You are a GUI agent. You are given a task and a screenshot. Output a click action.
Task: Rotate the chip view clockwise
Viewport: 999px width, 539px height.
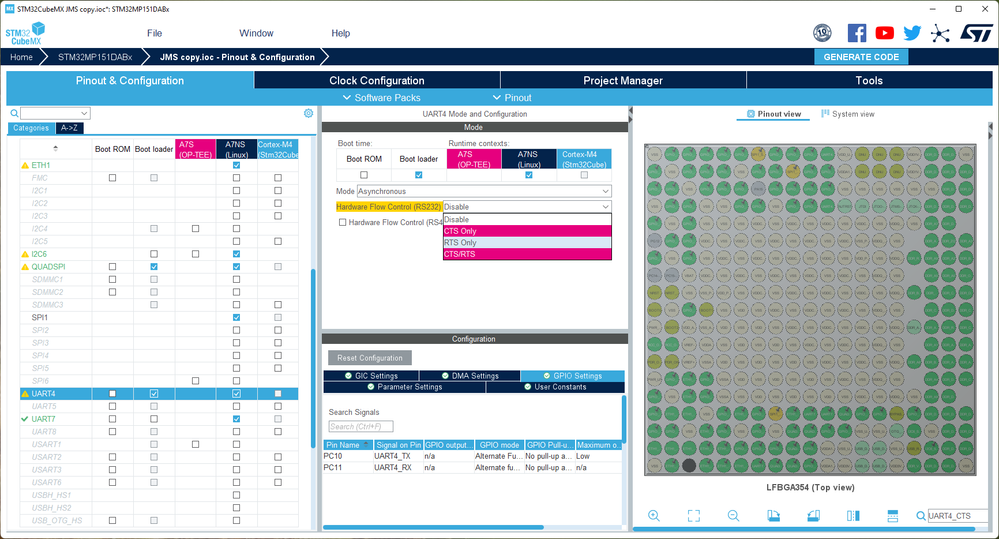point(773,515)
